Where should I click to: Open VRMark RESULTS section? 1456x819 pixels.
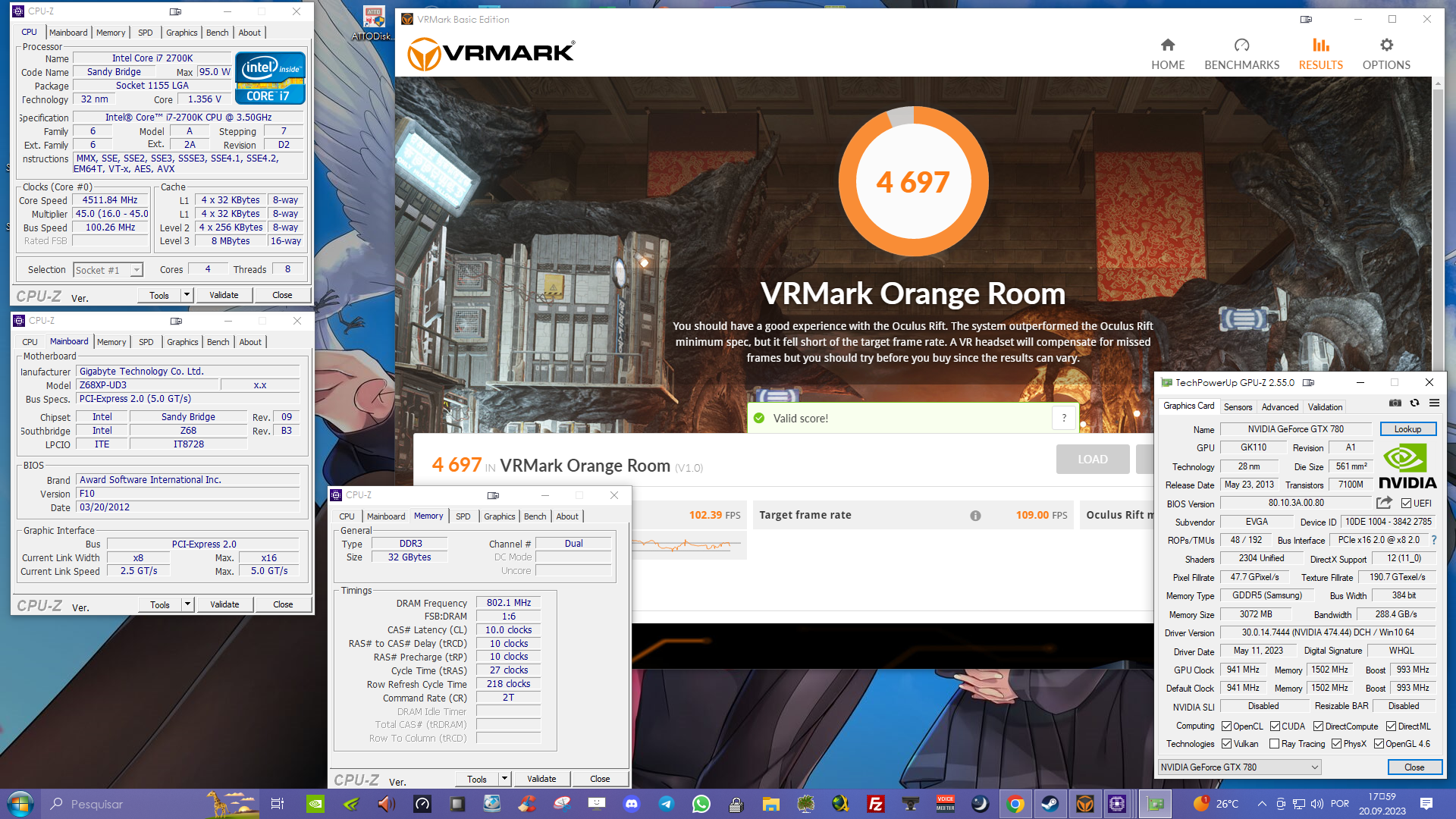1320,55
